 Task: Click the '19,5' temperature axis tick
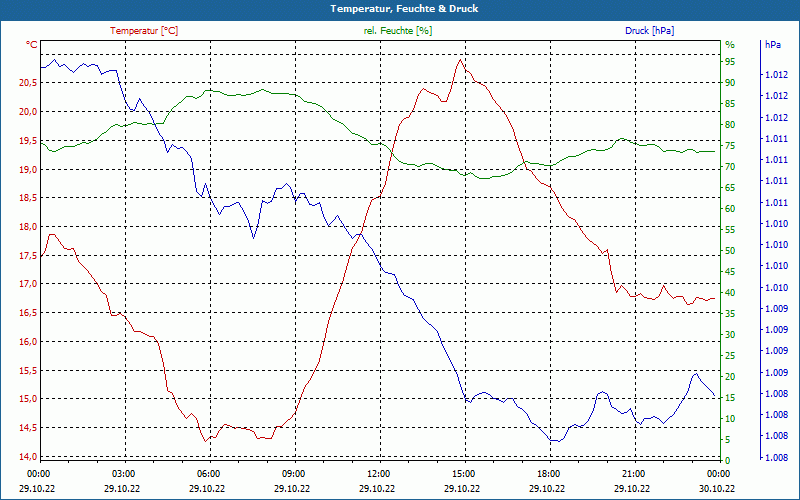[28, 140]
